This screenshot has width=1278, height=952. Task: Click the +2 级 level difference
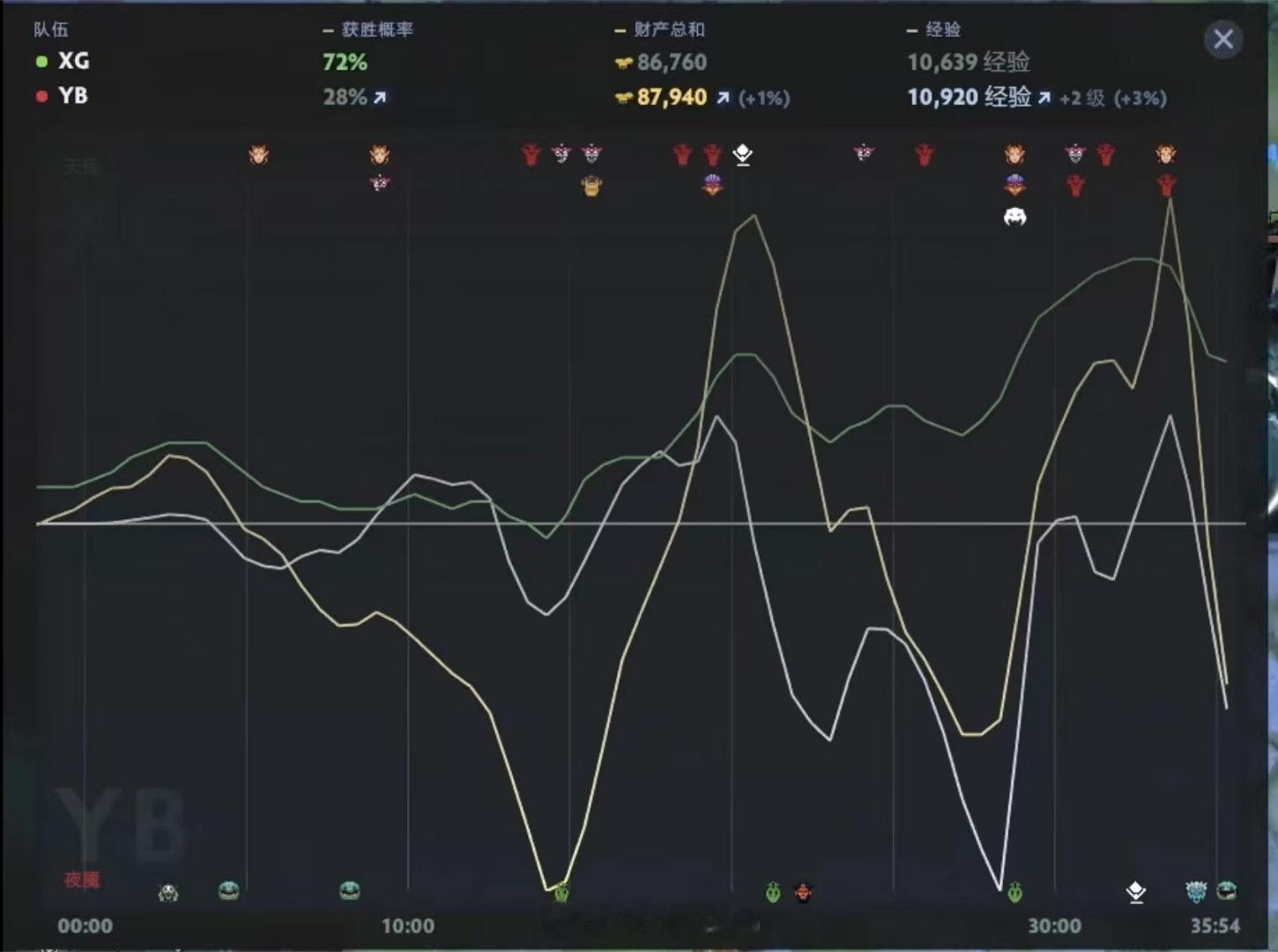tap(1082, 98)
